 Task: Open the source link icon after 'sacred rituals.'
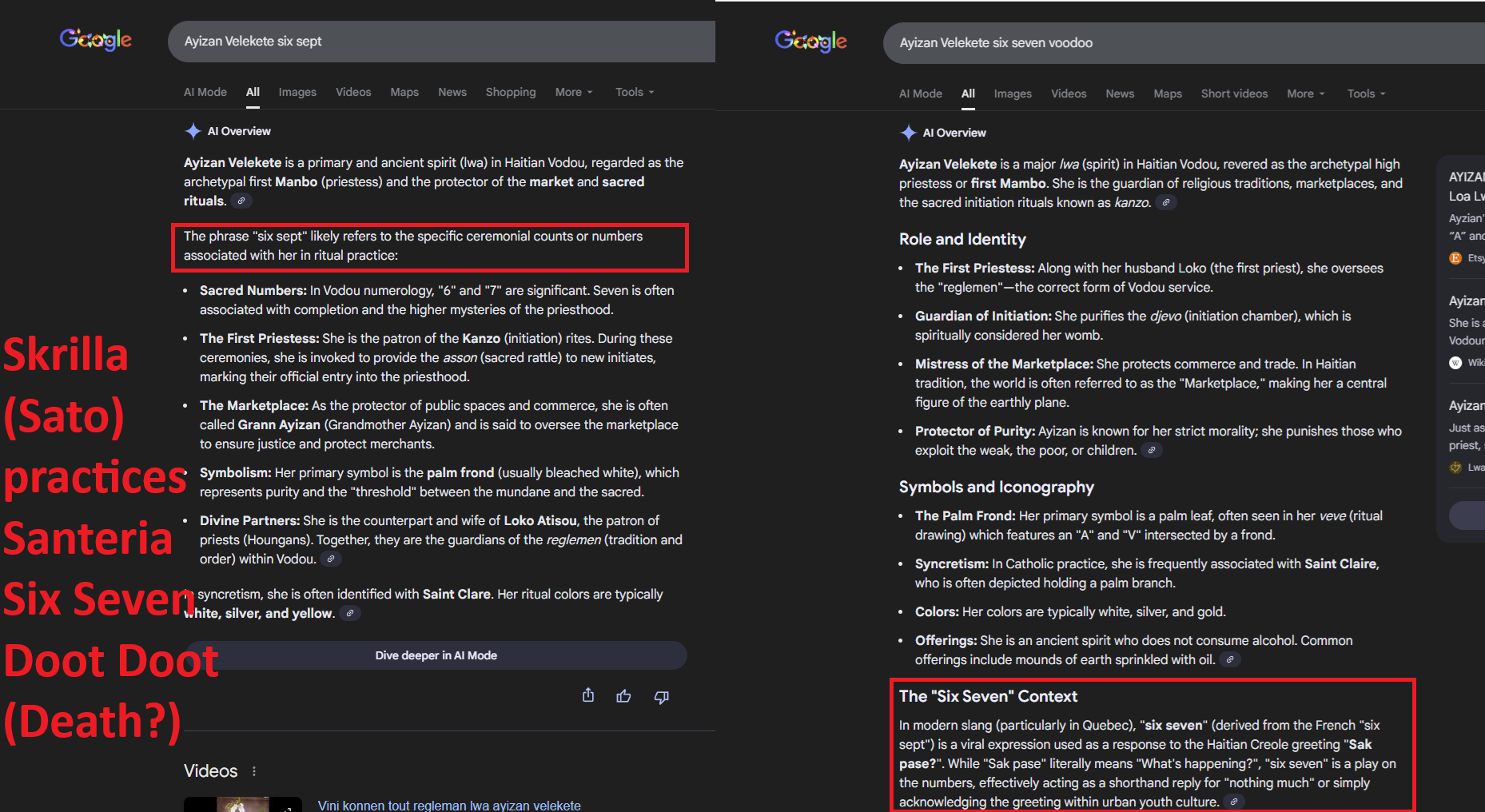point(241,201)
